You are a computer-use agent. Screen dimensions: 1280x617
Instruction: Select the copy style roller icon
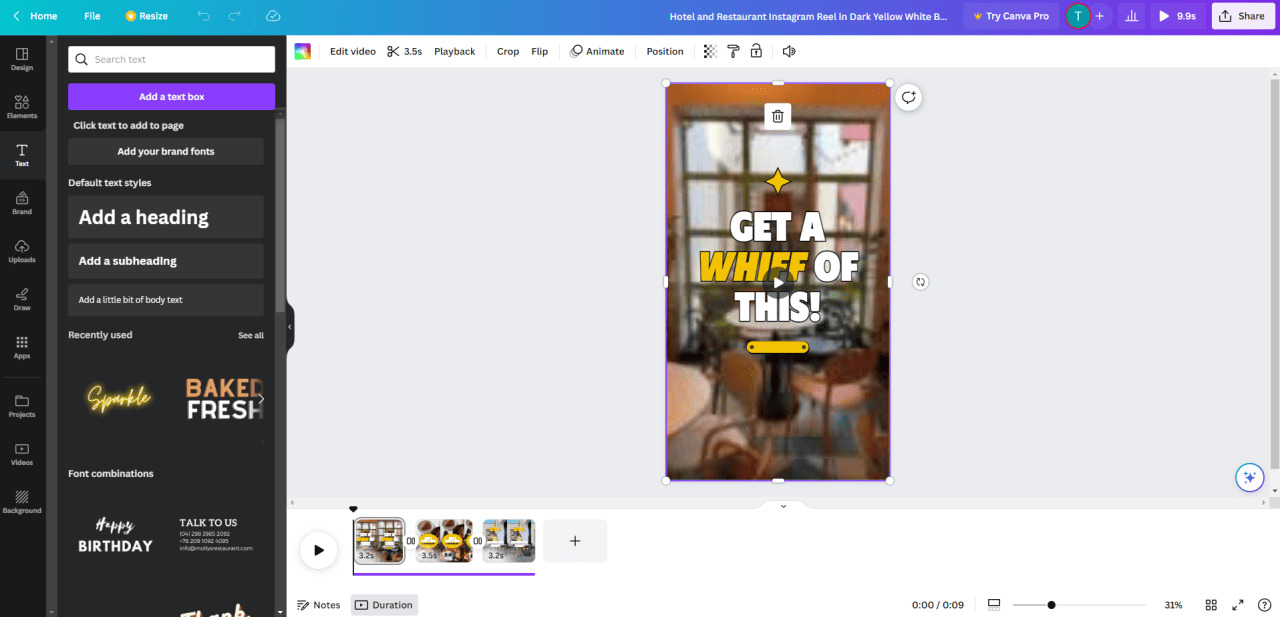click(732, 51)
